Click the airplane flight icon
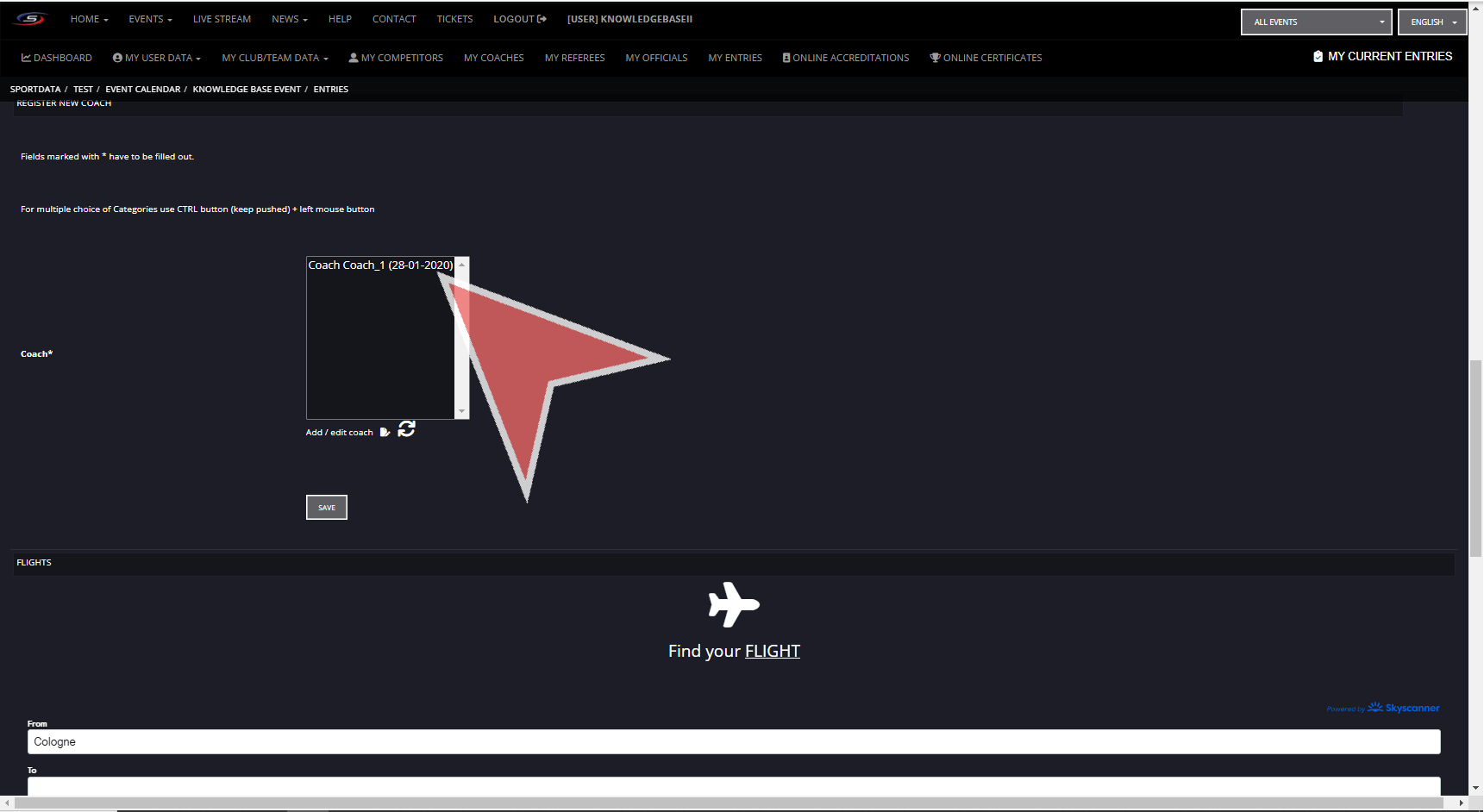Viewport: 1484px width, 812px height. pyautogui.click(x=733, y=604)
